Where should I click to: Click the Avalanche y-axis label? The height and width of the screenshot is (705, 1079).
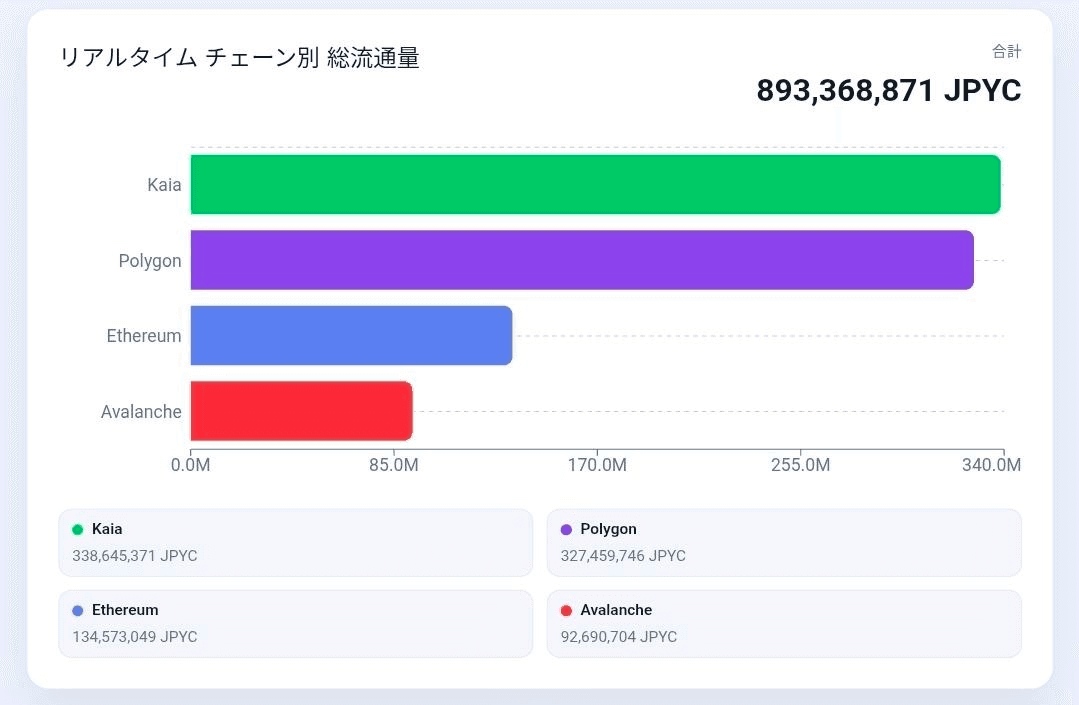[141, 411]
